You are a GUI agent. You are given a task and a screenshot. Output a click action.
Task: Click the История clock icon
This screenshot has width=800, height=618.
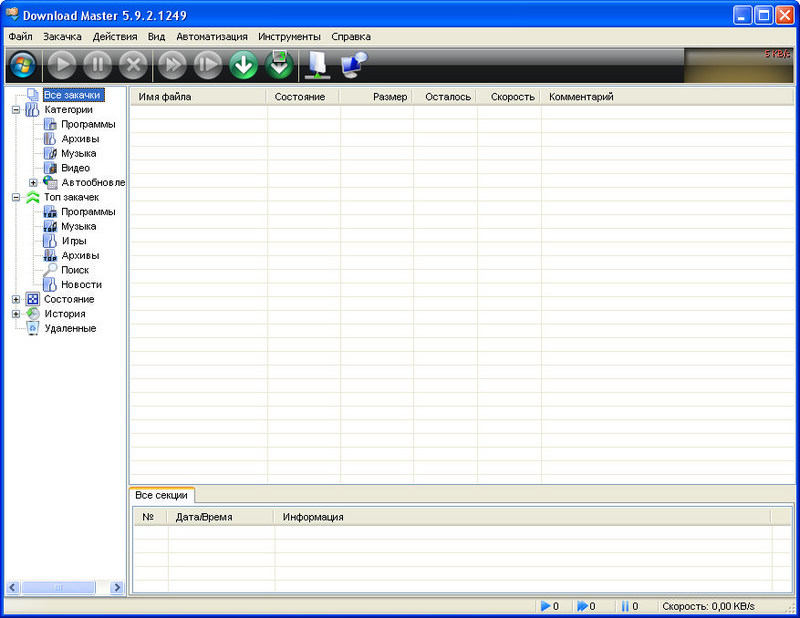coord(33,314)
